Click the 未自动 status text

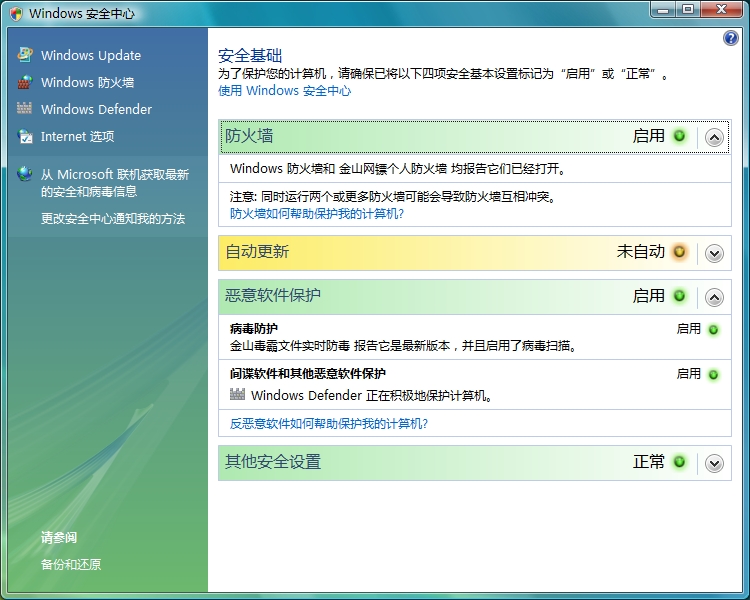click(x=640, y=251)
